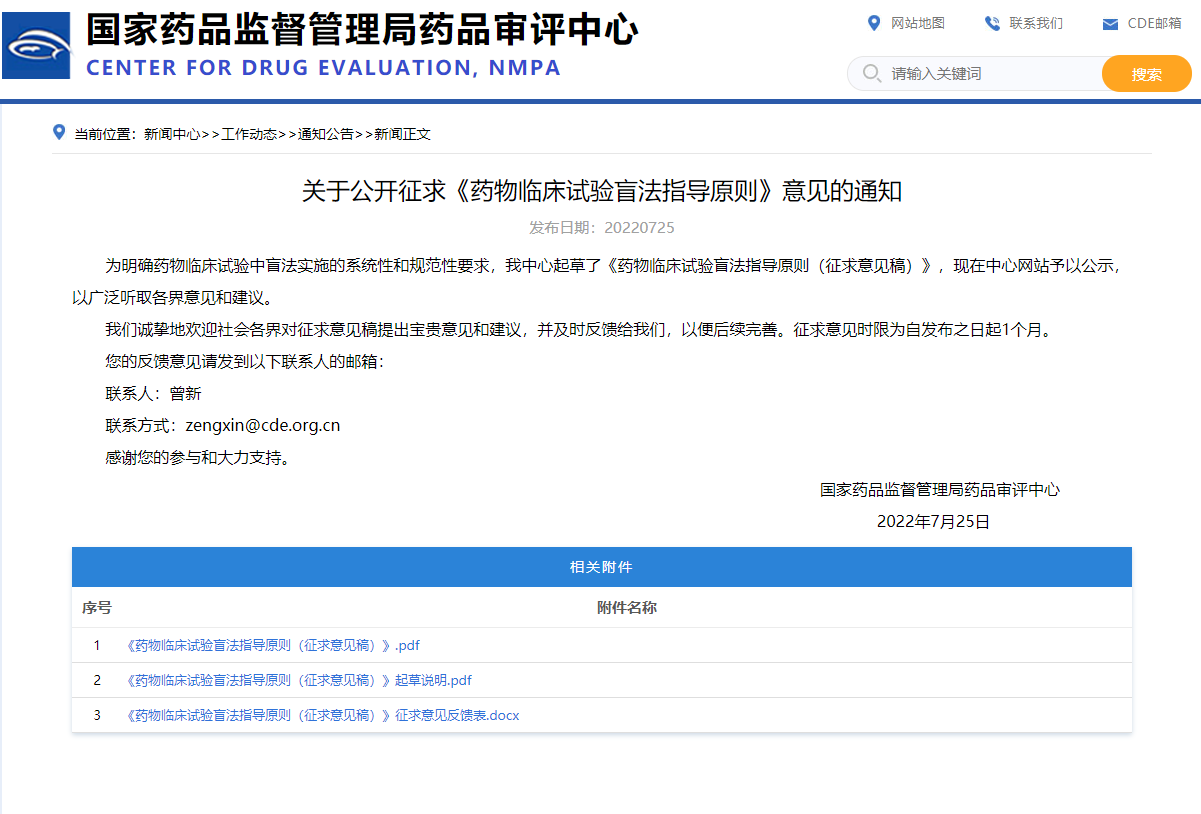Image resolution: width=1201 pixels, height=814 pixels.
Task: Click the contact us phone icon
Action: coord(992,23)
